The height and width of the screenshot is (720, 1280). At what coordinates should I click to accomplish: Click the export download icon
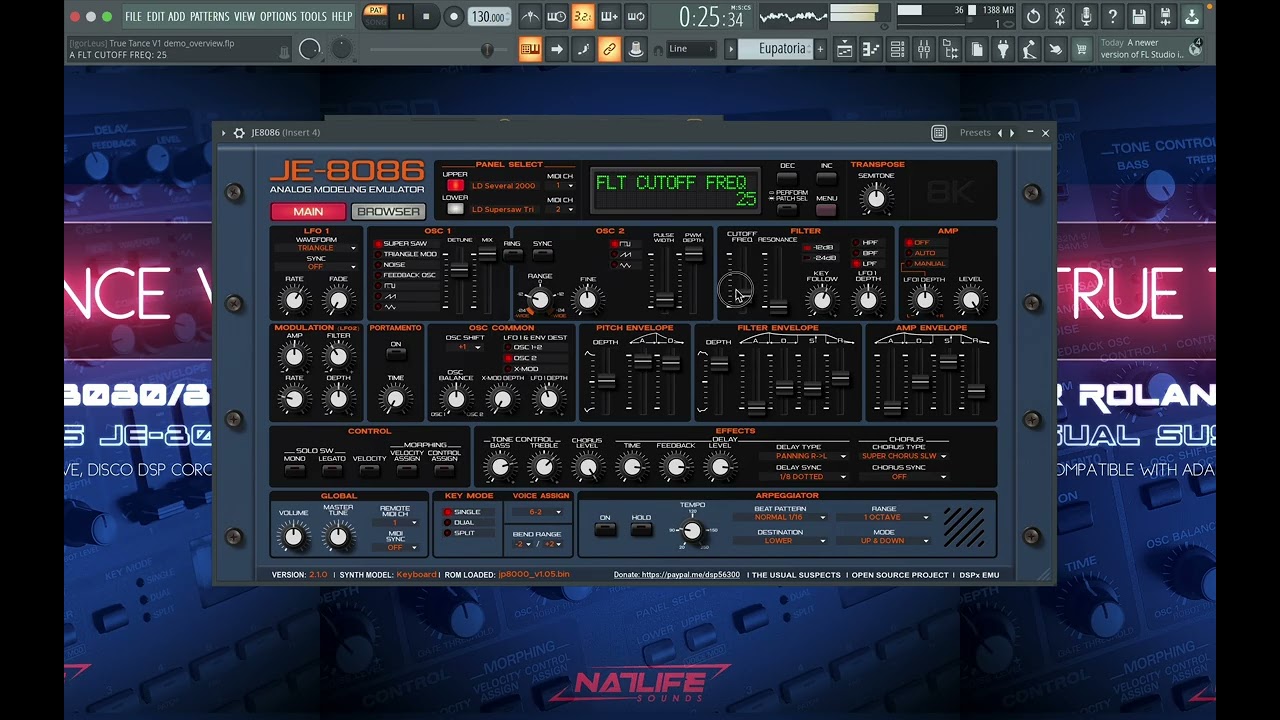pos(1192,17)
